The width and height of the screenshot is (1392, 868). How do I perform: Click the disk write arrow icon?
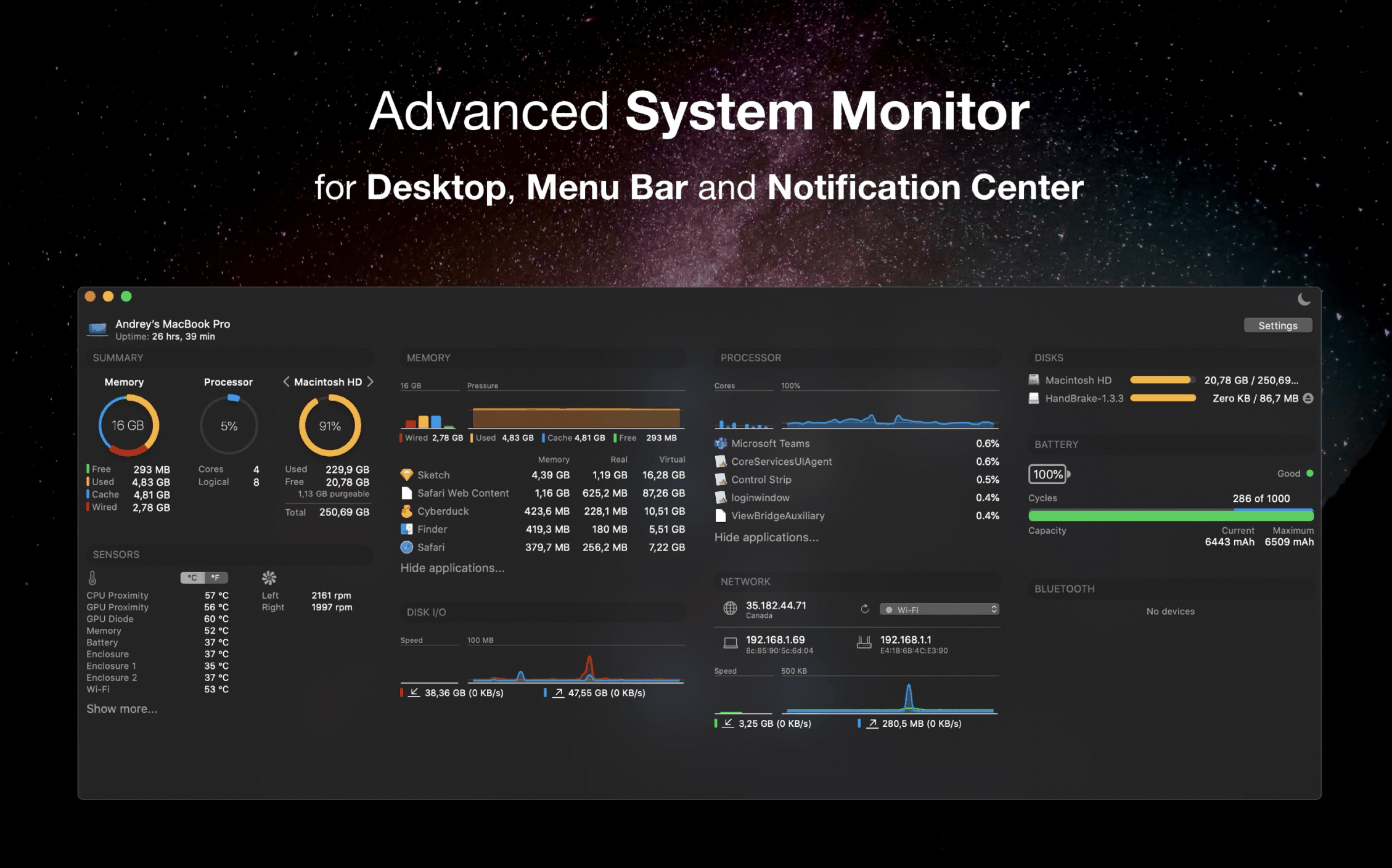pos(558,693)
